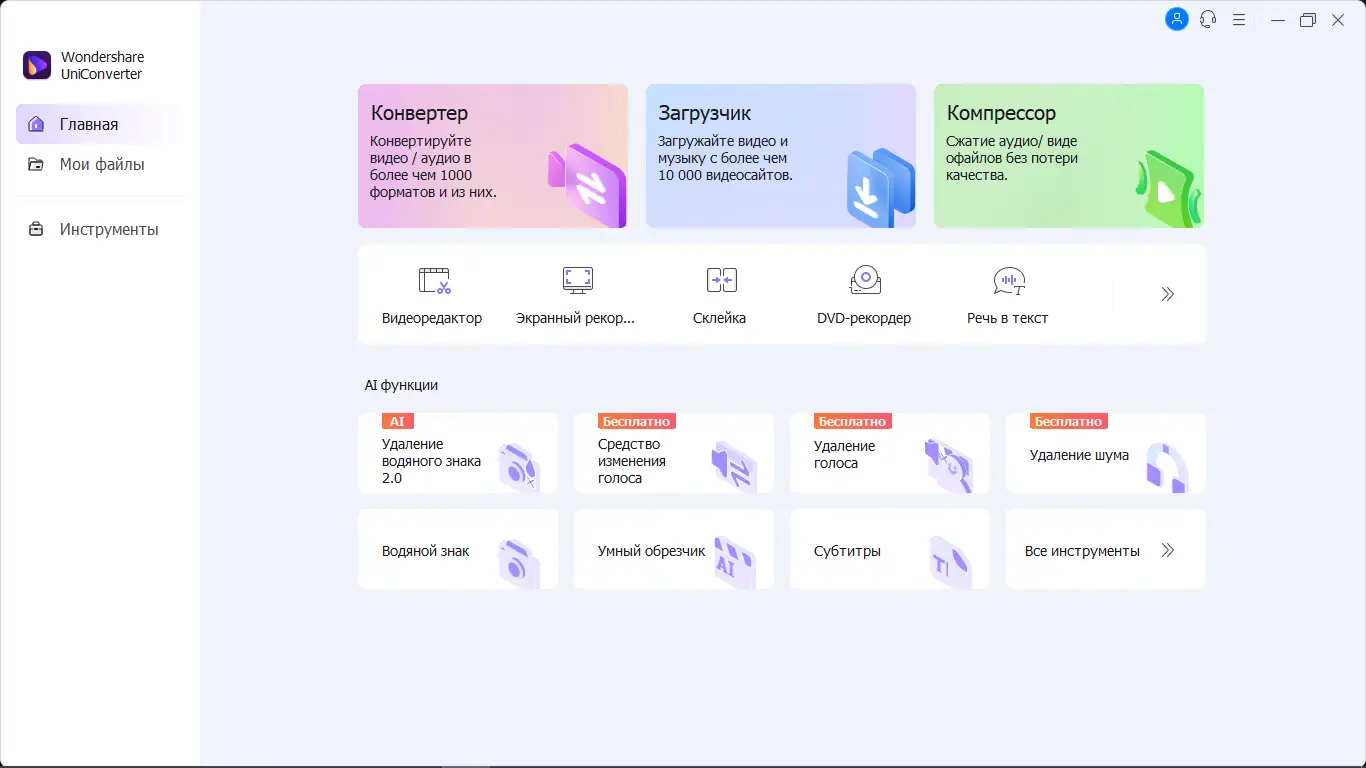Open the Инструменты sidebar section

pos(98,229)
